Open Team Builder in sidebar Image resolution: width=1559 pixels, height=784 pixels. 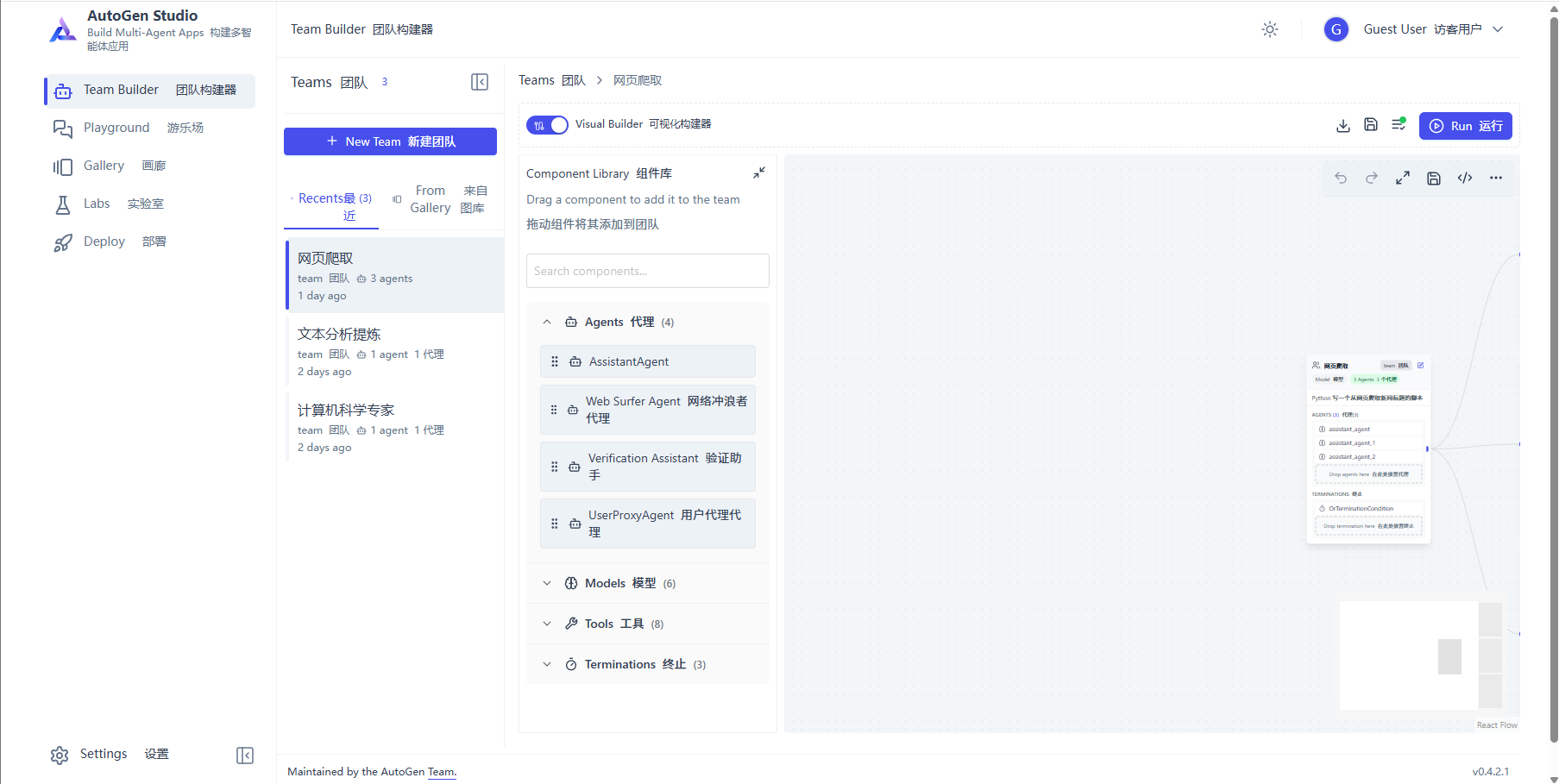coord(150,91)
